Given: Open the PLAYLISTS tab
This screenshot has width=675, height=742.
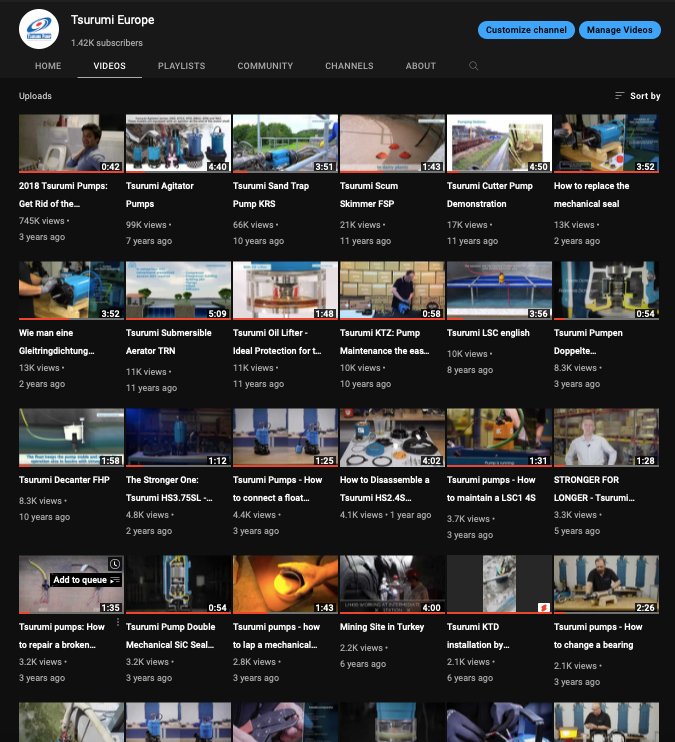Looking at the screenshot, I should coord(181,66).
